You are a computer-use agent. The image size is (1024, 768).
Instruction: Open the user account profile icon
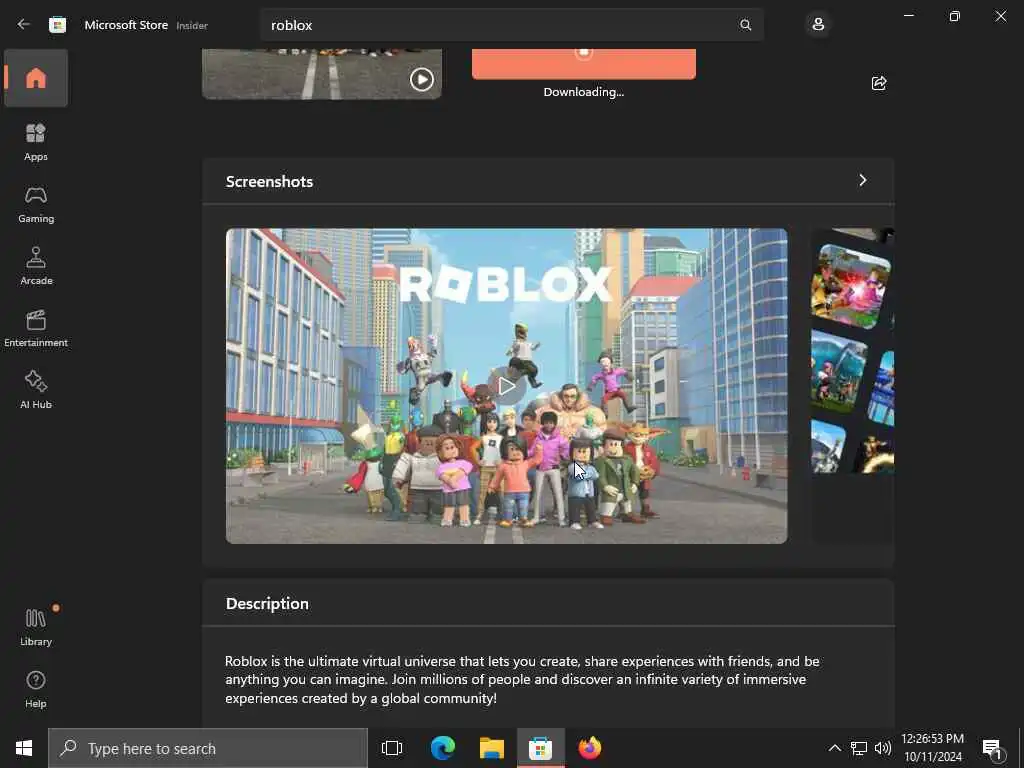click(818, 25)
